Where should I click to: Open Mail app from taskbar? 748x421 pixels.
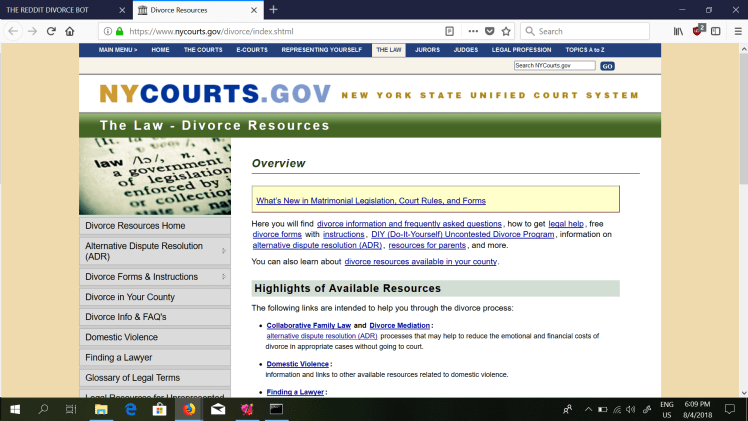pyautogui.click(x=218, y=409)
